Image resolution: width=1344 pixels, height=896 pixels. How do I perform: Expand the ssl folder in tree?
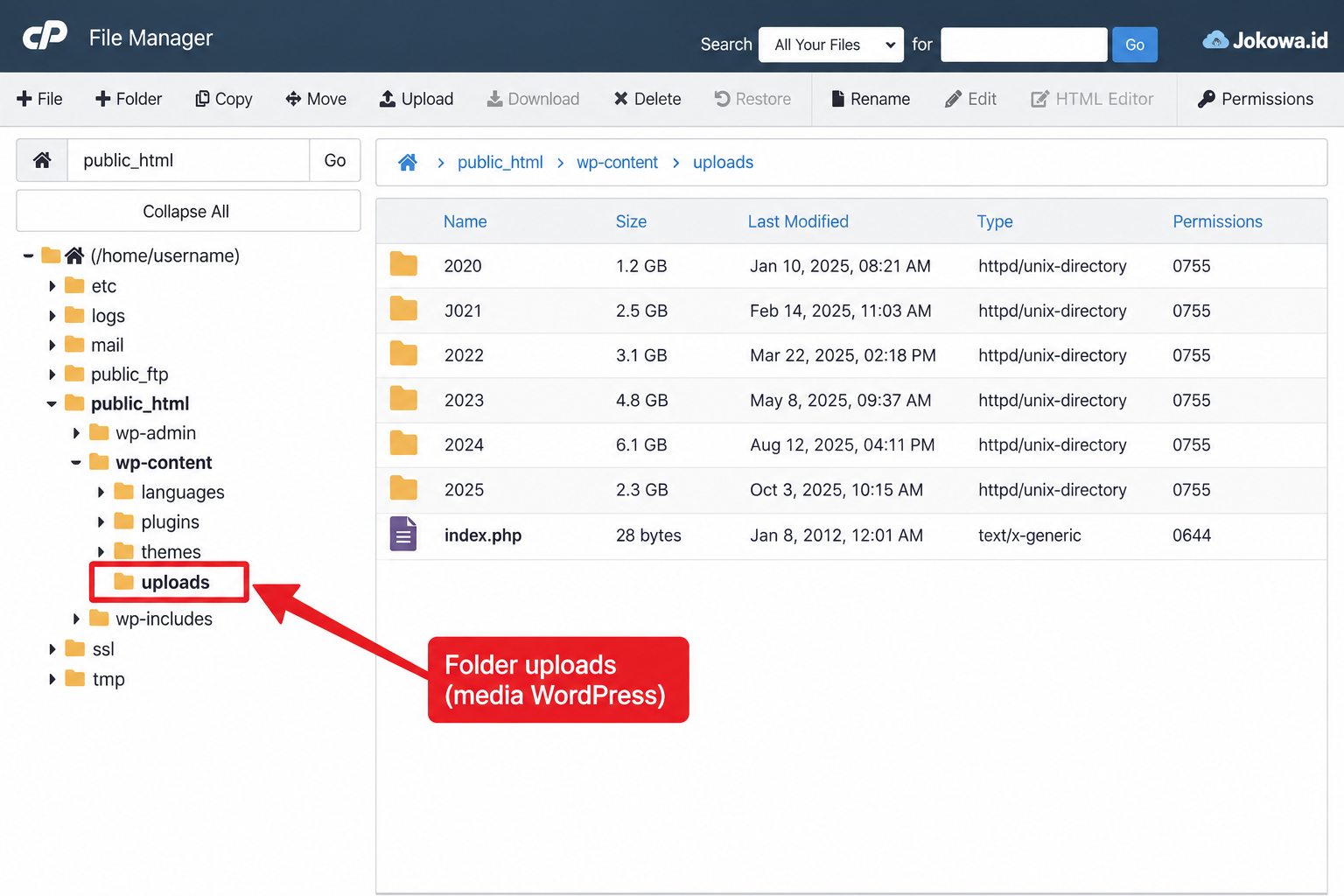coord(52,649)
